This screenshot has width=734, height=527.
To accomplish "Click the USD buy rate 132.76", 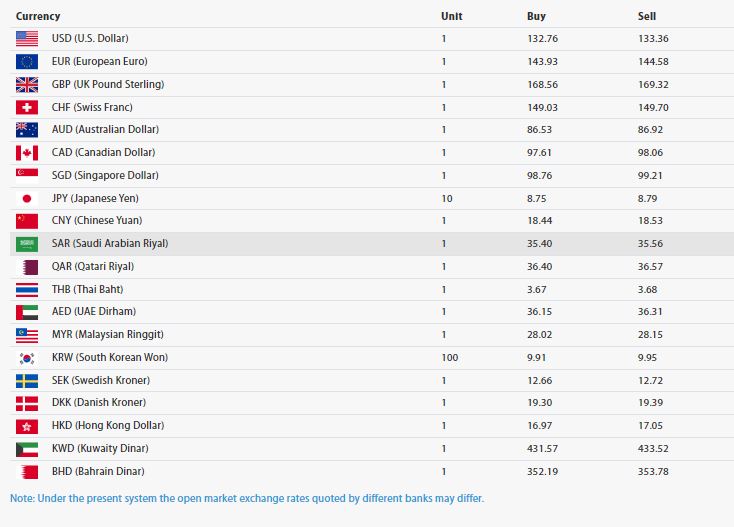I will (x=542, y=38).
